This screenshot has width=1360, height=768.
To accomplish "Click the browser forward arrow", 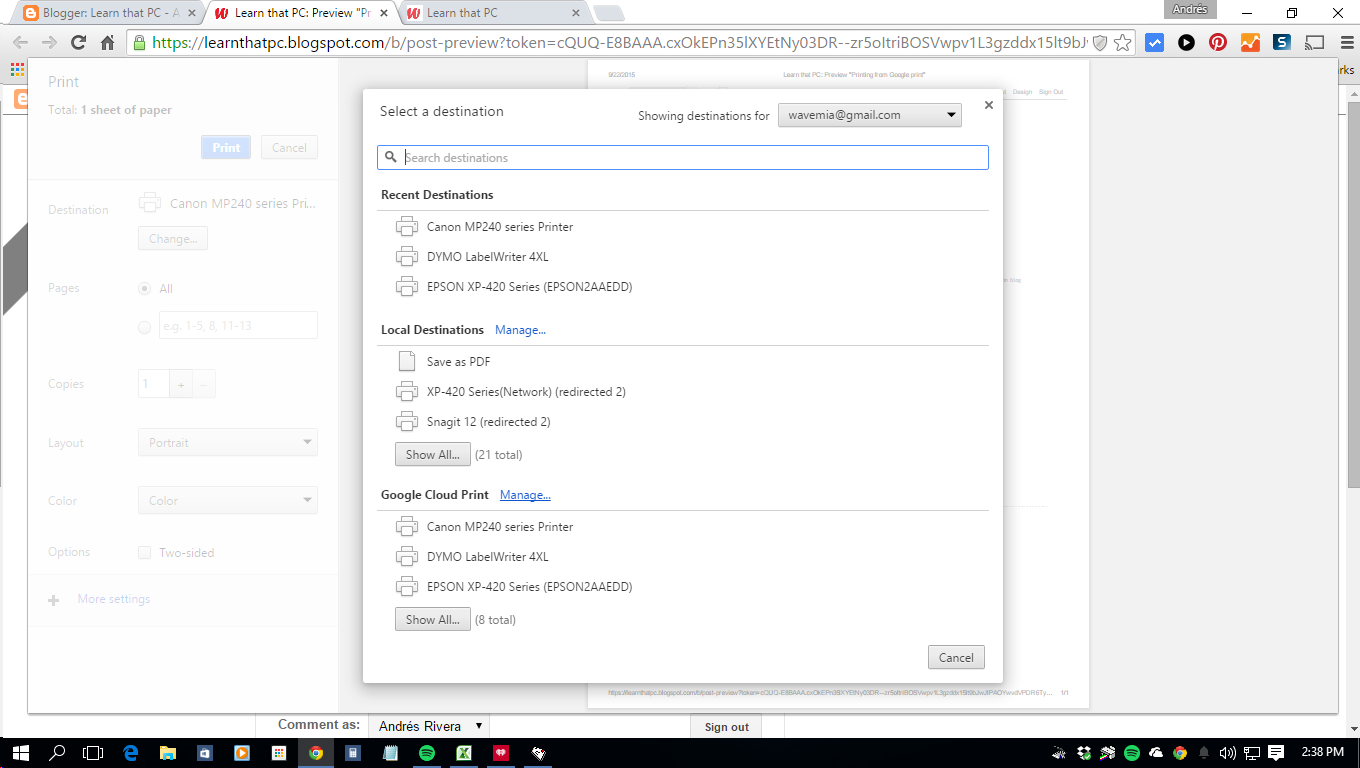I will [x=49, y=43].
